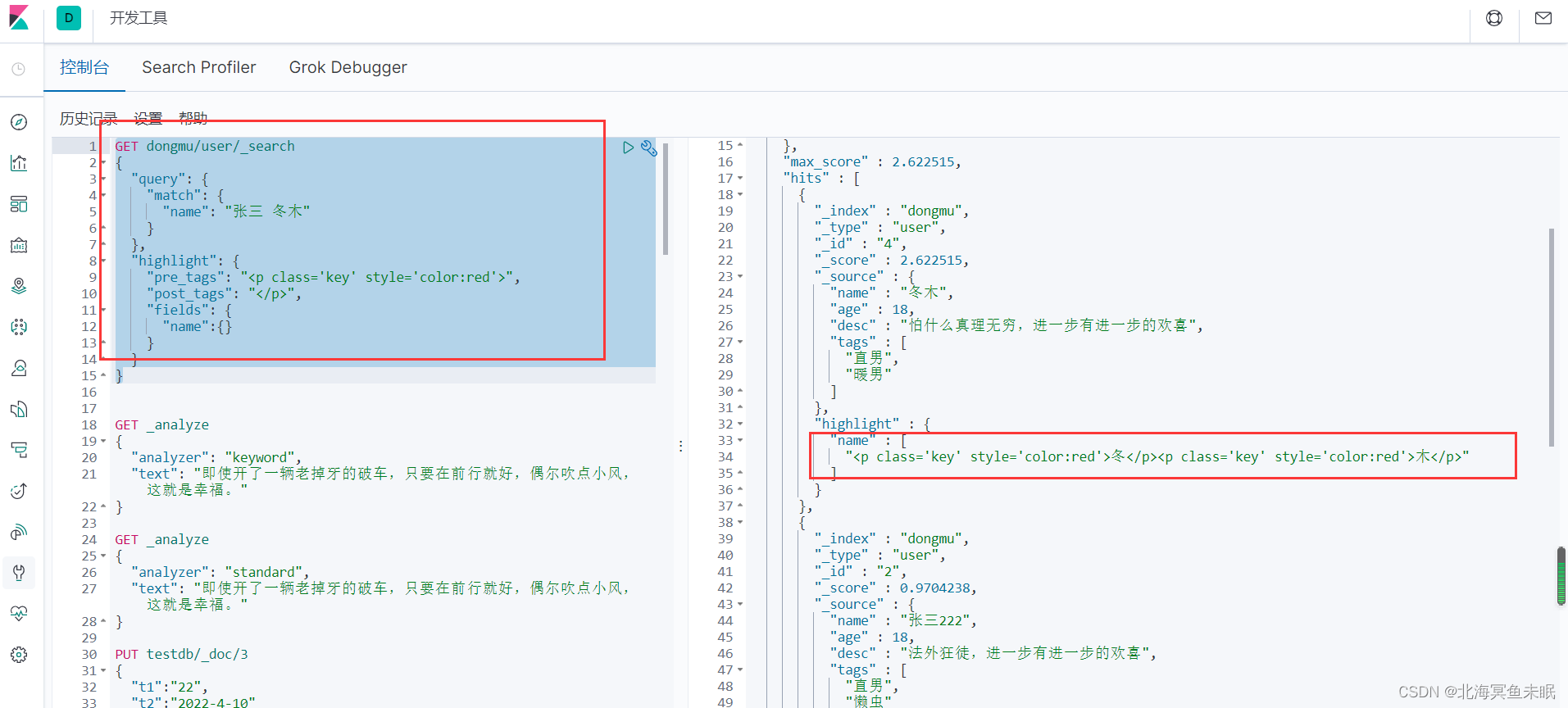Viewport: 1568px width, 708px height.
Task: Open the Canvas icon in sidebar
Action: (x=19, y=245)
